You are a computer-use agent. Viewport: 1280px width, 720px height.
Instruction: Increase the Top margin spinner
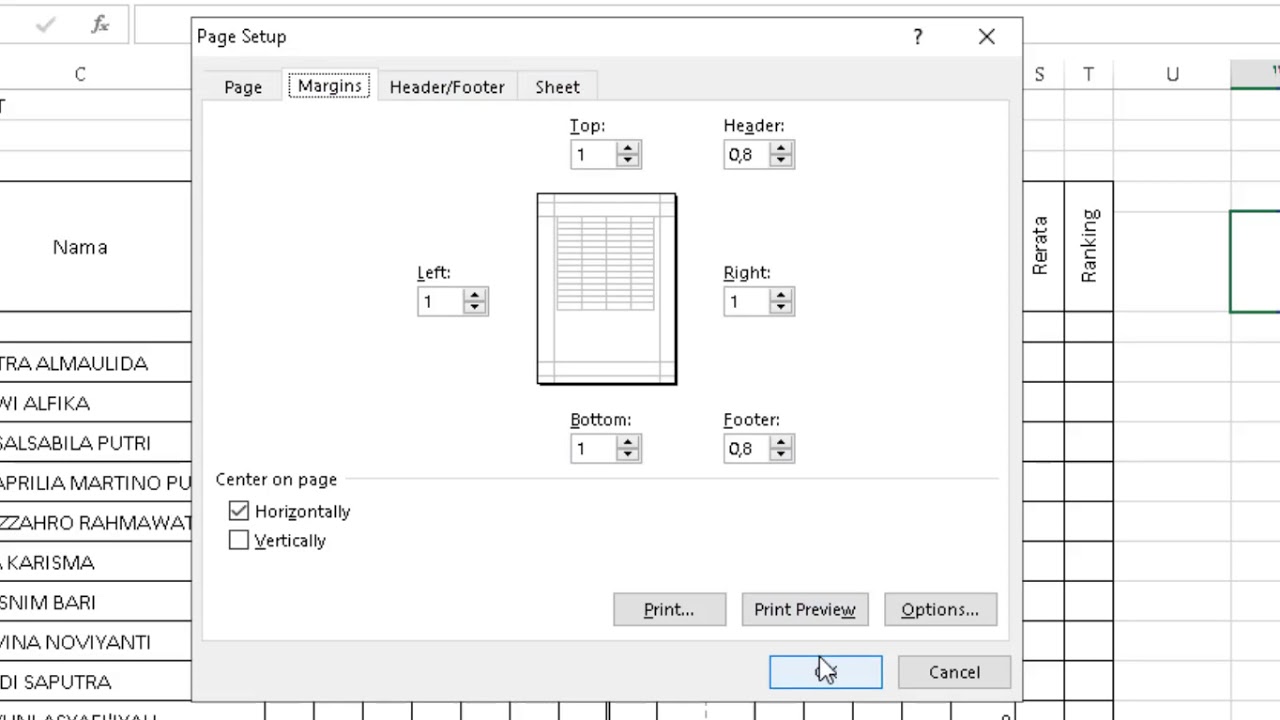tap(628, 148)
